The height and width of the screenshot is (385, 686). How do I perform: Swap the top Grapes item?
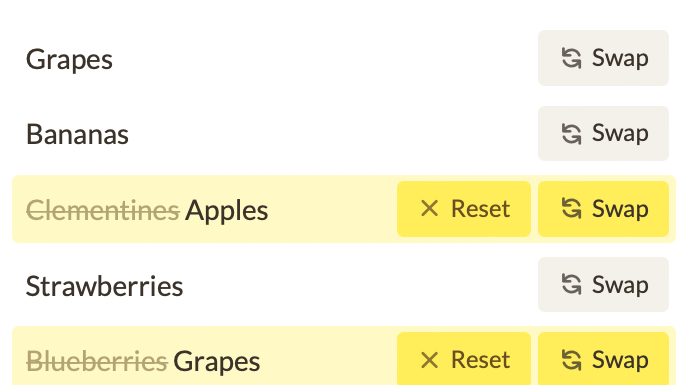[603, 58]
